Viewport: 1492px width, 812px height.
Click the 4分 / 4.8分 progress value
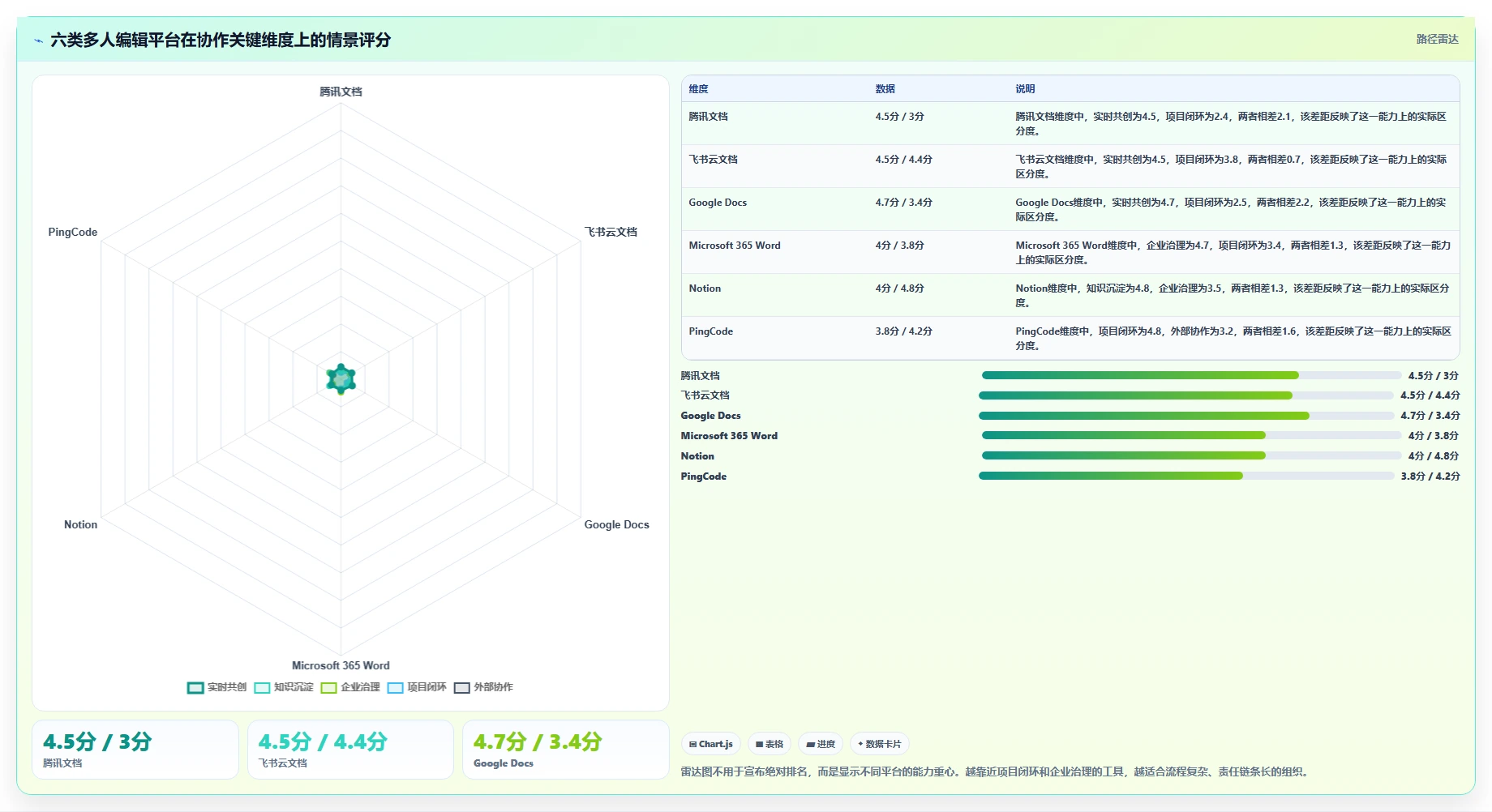point(1434,456)
